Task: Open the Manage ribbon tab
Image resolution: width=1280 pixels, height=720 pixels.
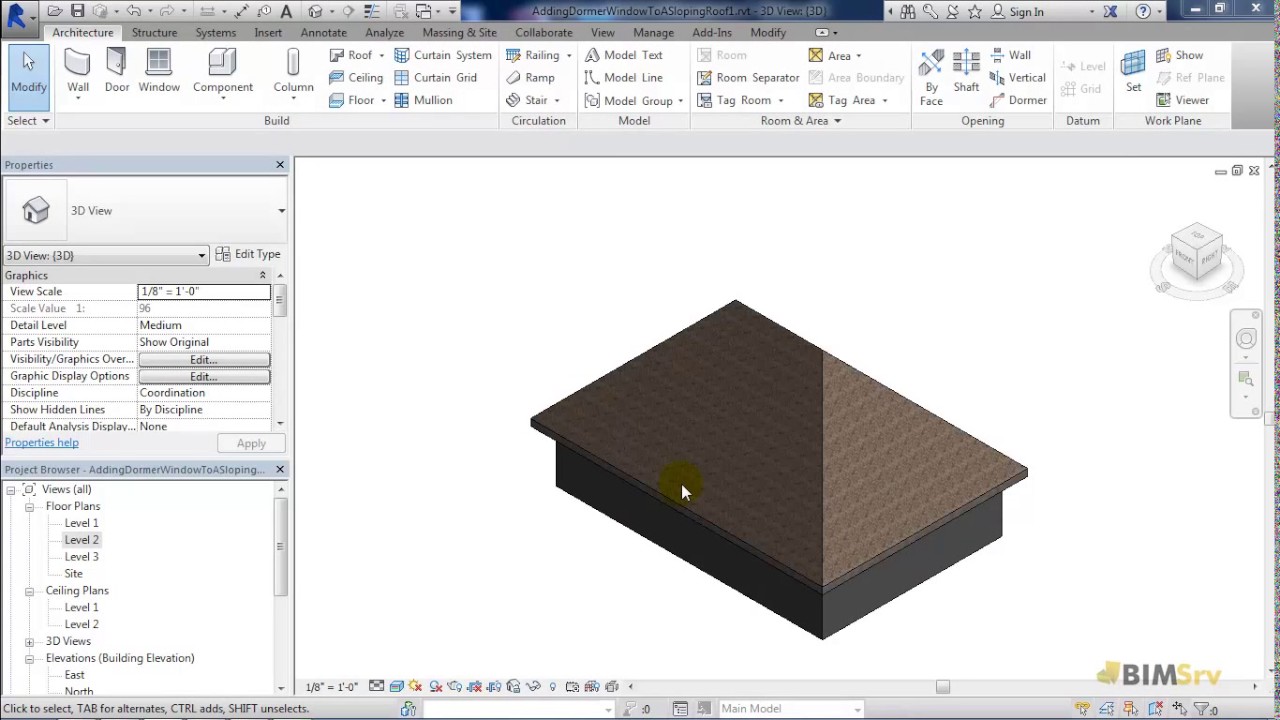Action: click(653, 32)
